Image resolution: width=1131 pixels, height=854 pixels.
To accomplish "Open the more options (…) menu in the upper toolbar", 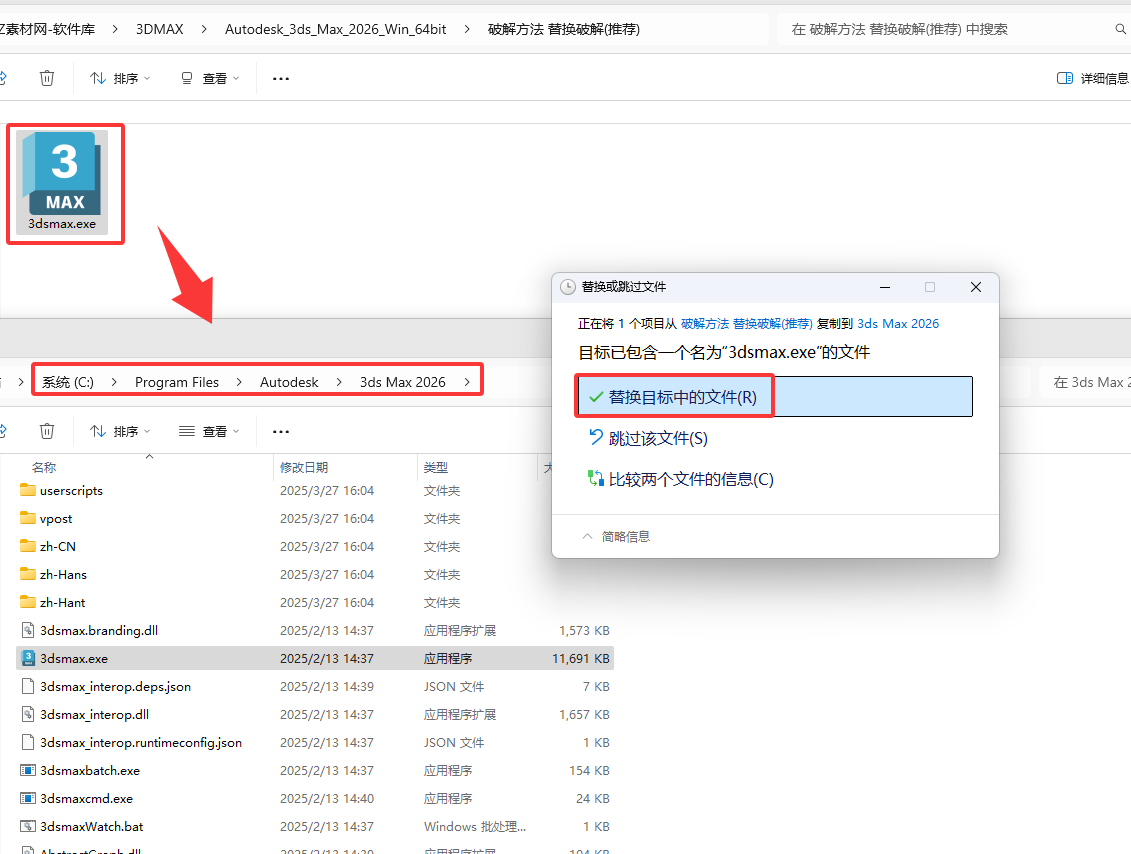I will tap(281, 78).
